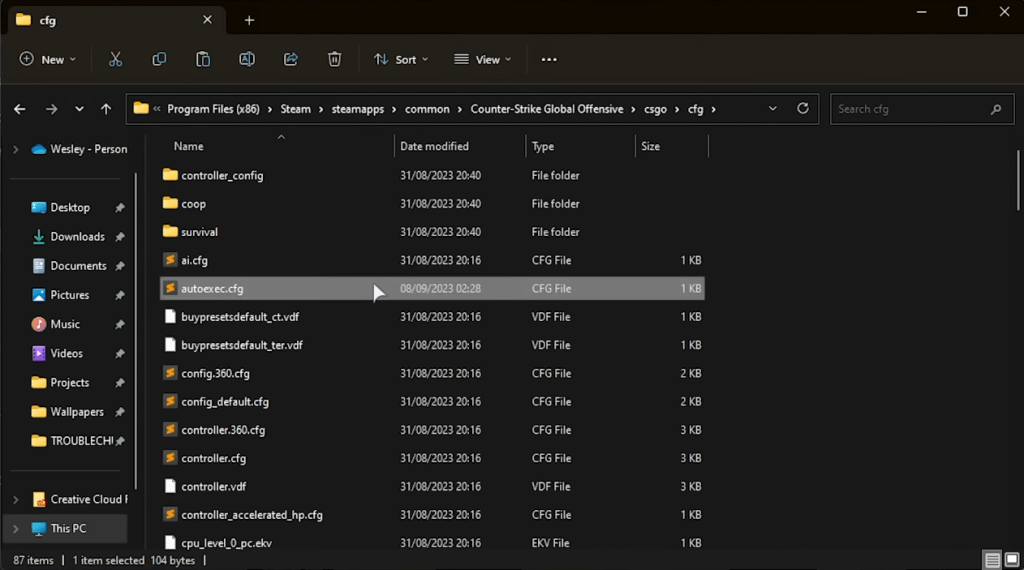Open the New dropdown menu
The image size is (1024, 570).
tap(48, 59)
